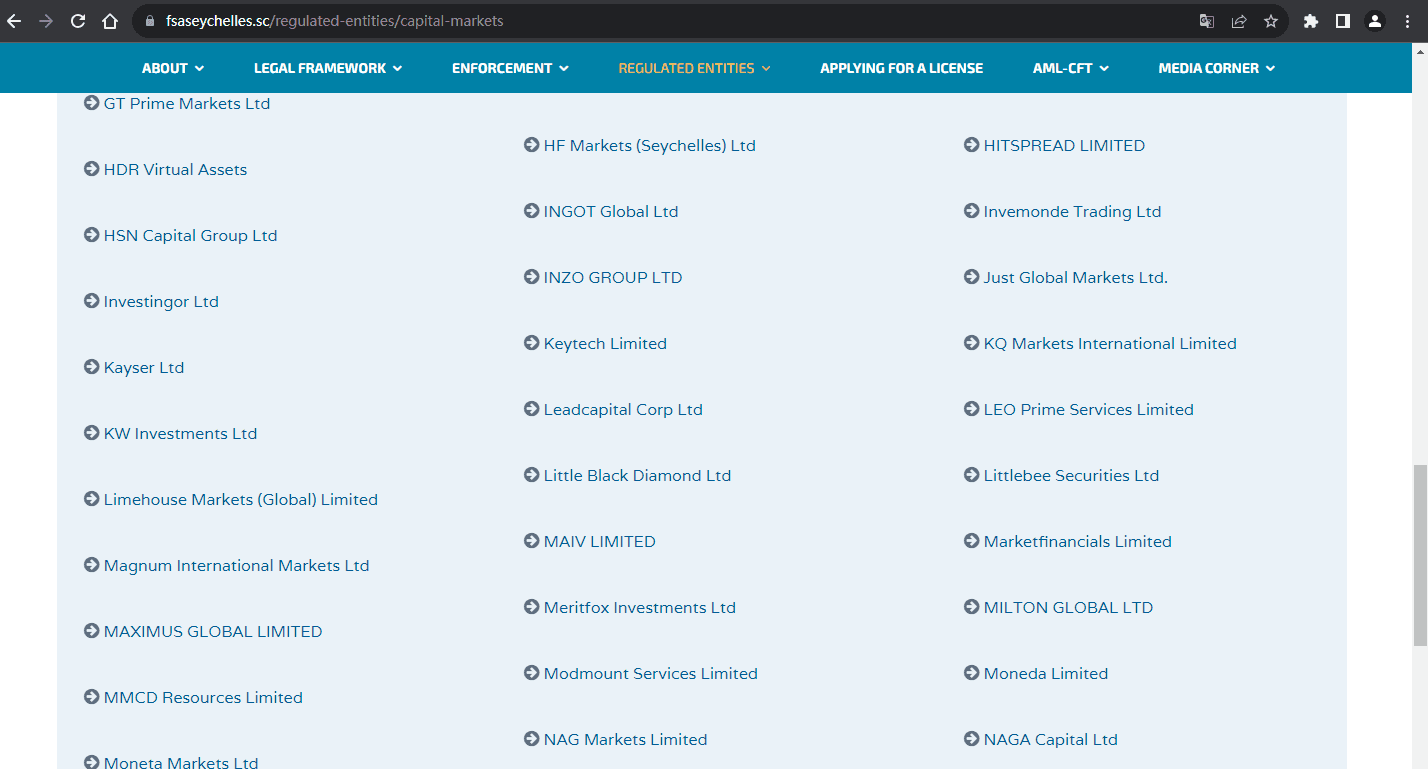Viewport: 1428px width, 769px height.
Task: Open Chrome three-dot menu
Action: click(x=1407, y=21)
